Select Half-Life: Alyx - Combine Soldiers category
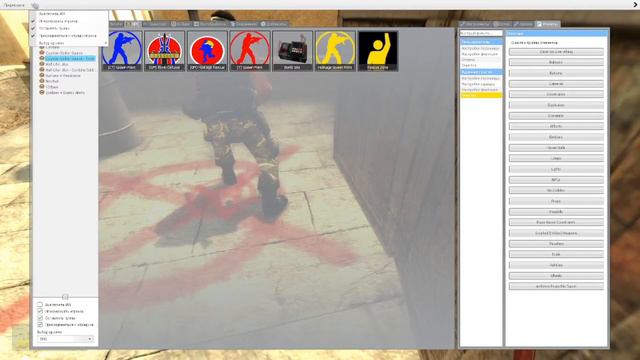Viewport: 640px width, 360px height. (70, 70)
